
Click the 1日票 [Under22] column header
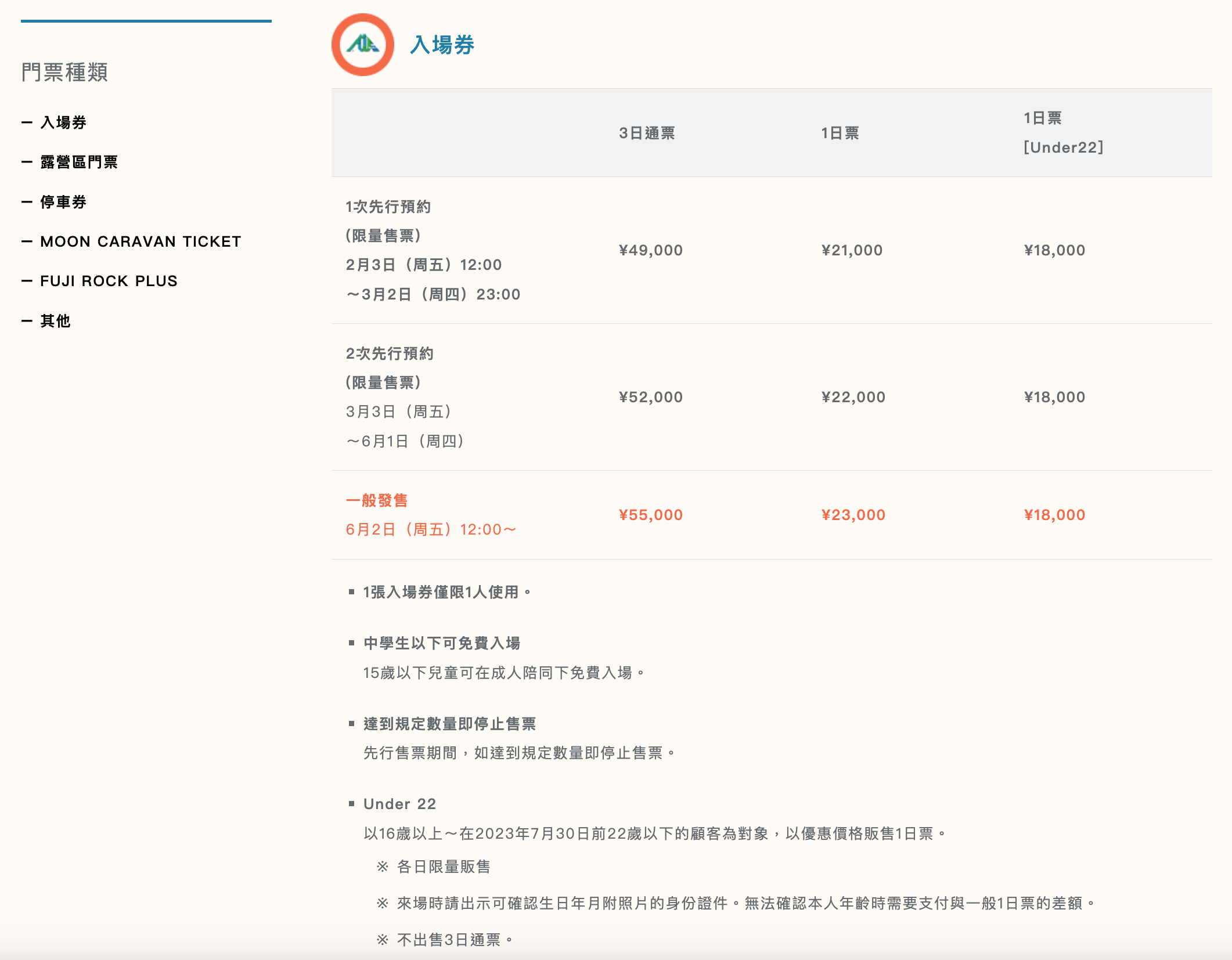click(x=1062, y=133)
